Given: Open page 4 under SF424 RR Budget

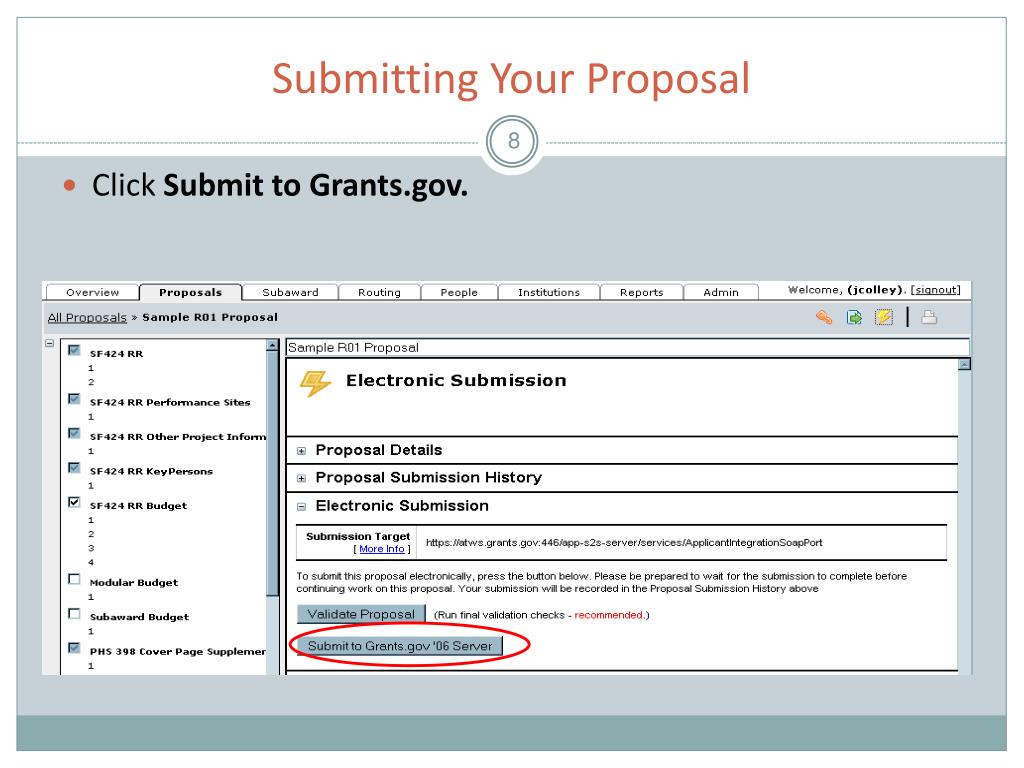Looking at the screenshot, I should coord(91,562).
